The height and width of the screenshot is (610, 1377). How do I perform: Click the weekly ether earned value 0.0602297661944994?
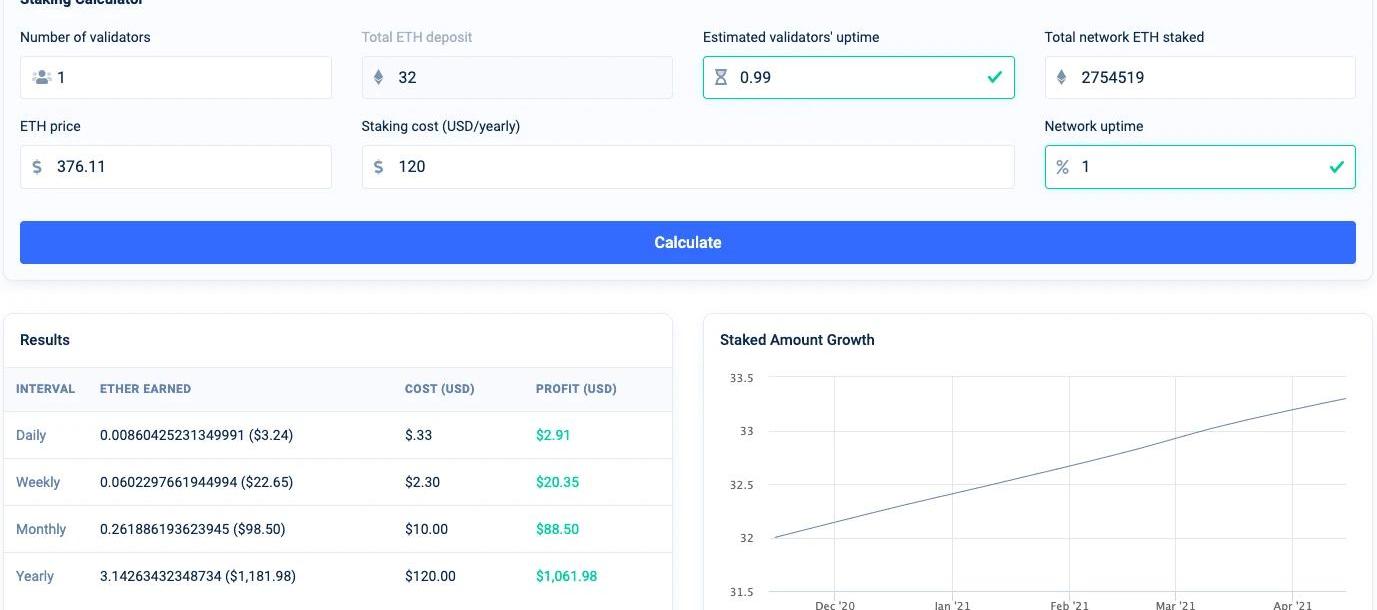tap(196, 482)
